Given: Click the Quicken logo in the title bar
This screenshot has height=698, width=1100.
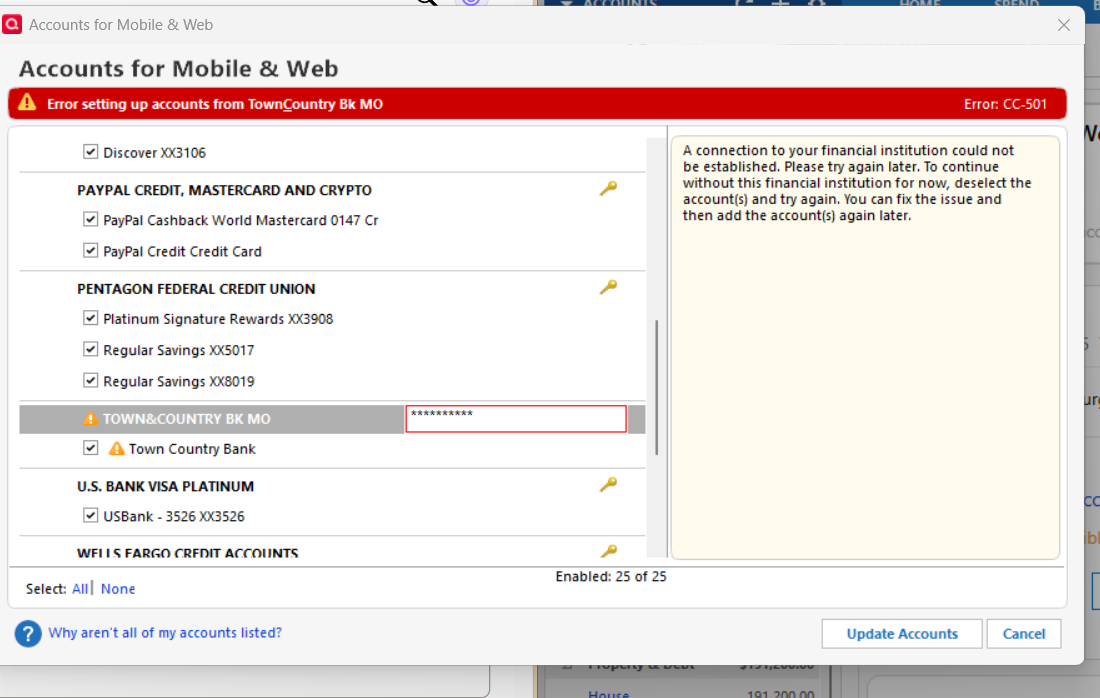Looking at the screenshot, I should point(12,25).
